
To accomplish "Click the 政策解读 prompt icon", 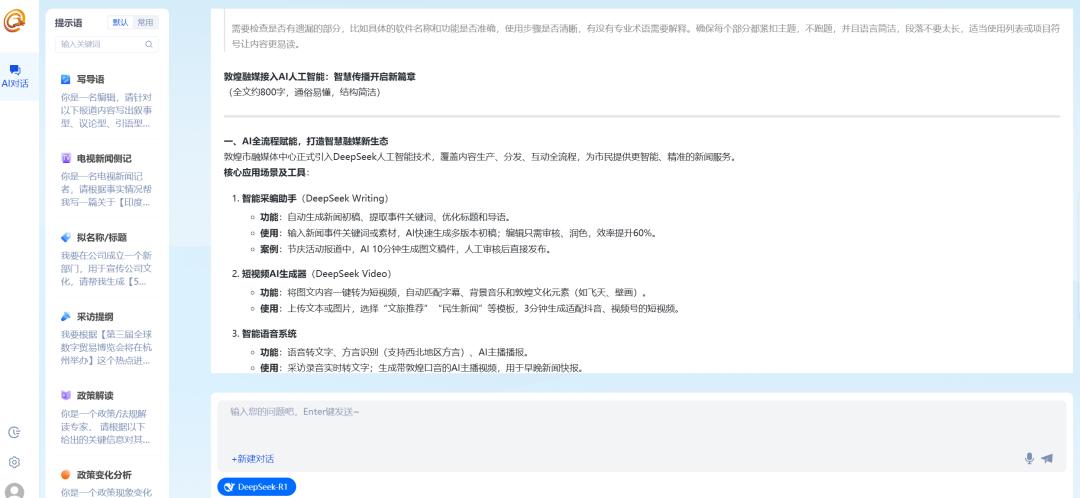I will tap(65, 395).
